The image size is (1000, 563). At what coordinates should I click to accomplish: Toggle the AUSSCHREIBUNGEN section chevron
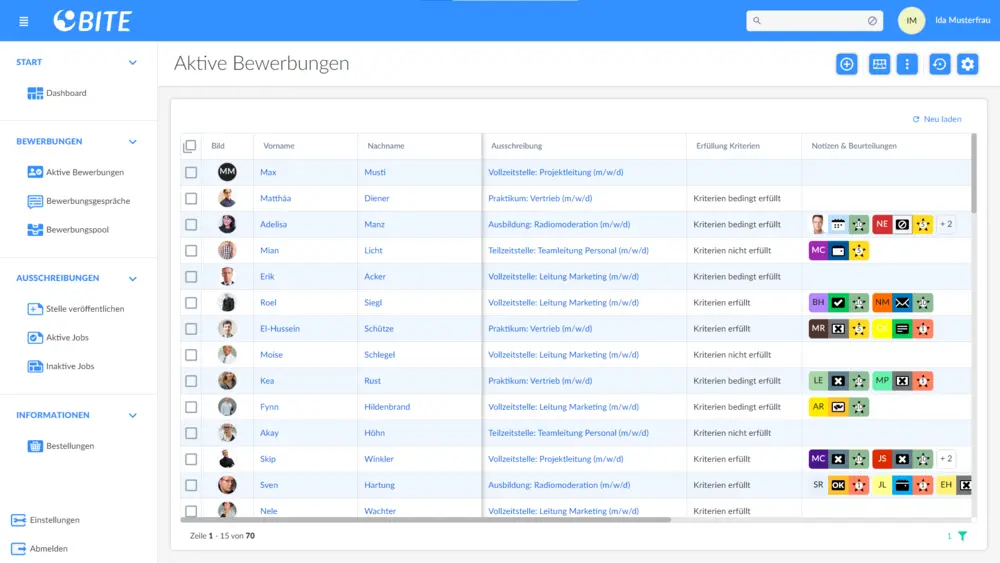tap(133, 279)
